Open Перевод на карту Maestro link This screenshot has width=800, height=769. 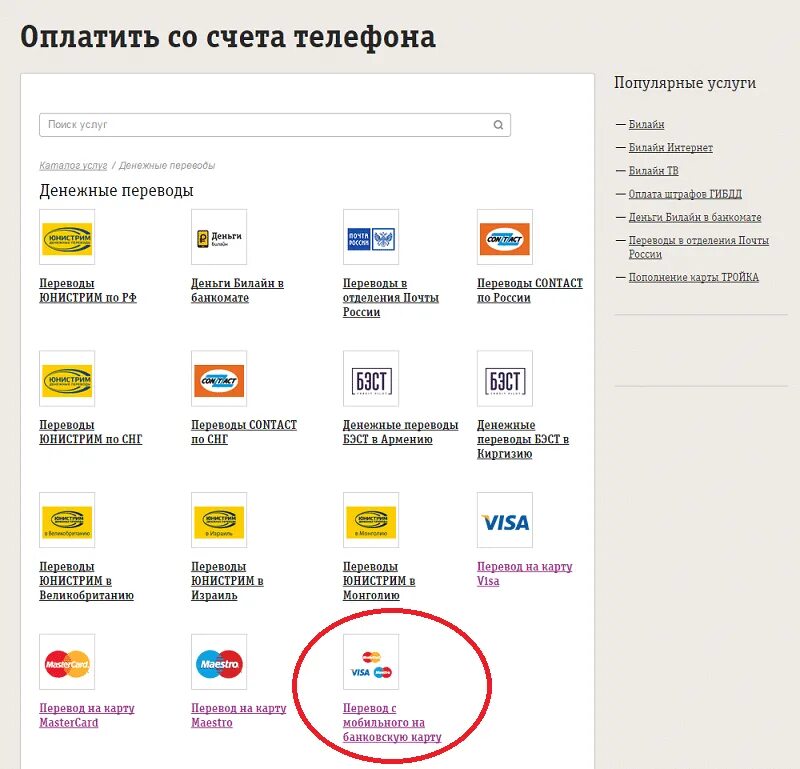[x=239, y=715]
